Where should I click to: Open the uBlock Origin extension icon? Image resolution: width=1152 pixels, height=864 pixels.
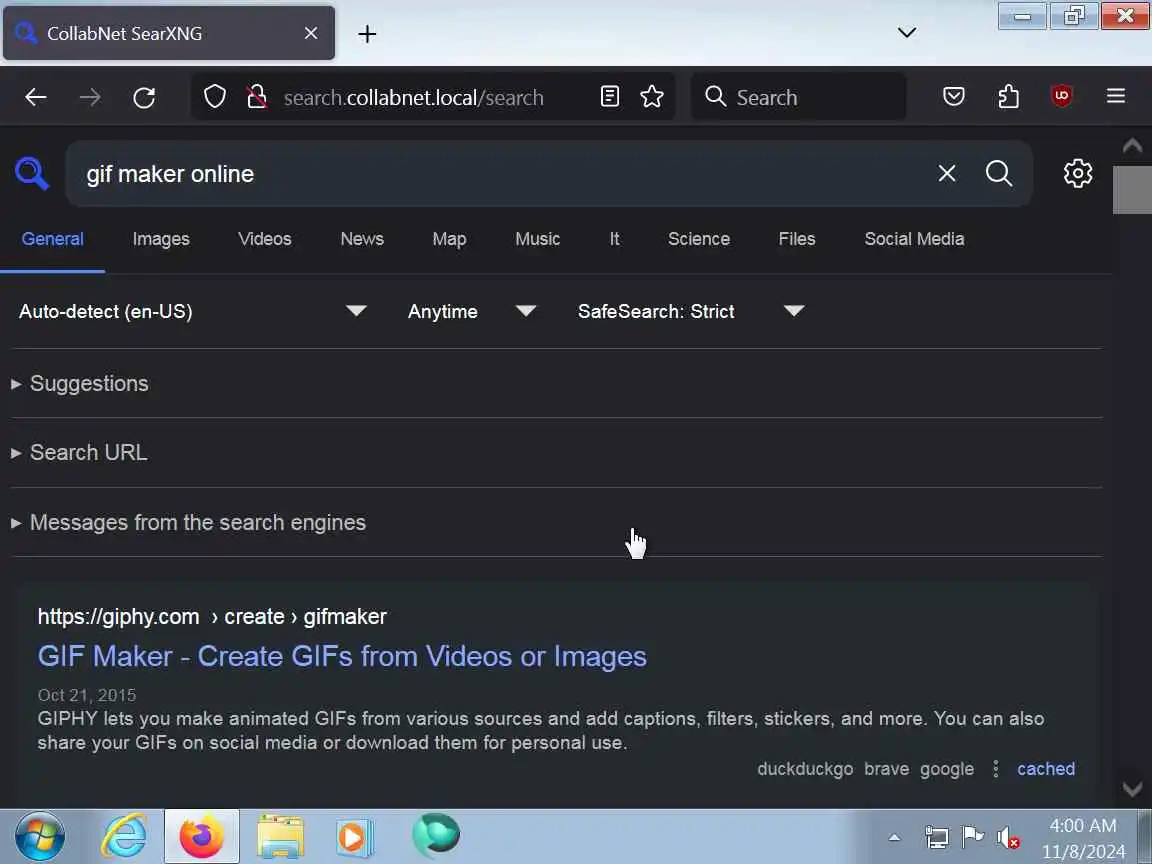pyautogui.click(x=1062, y=96)
